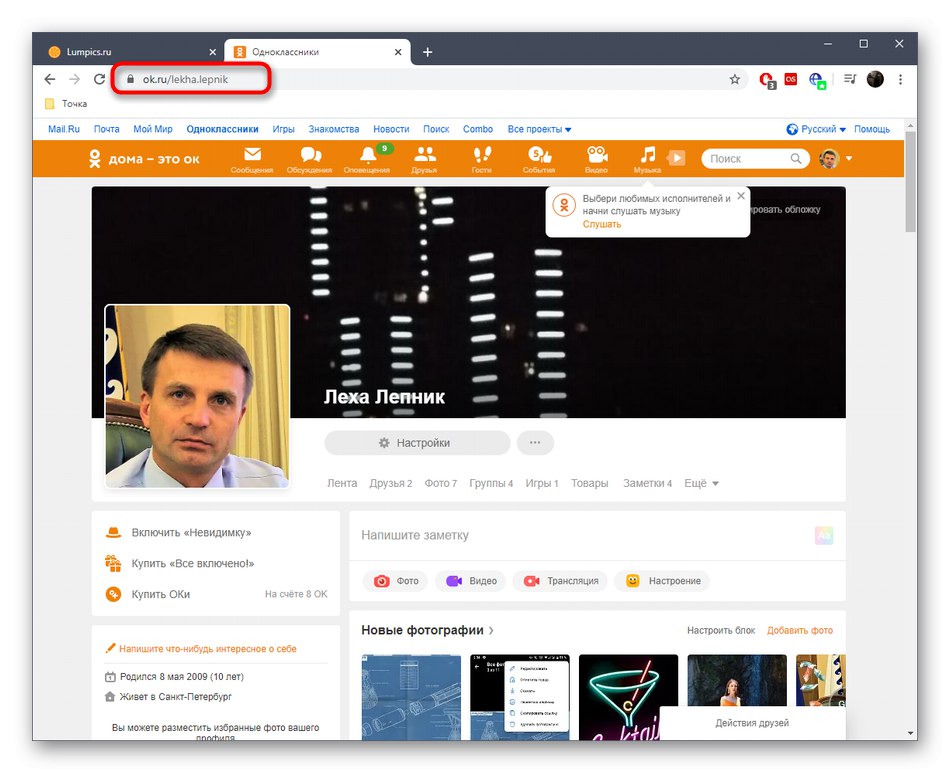Click the OK logo «дома – это ок»
Screen dimensions: 950x773
tap(144, 158)
